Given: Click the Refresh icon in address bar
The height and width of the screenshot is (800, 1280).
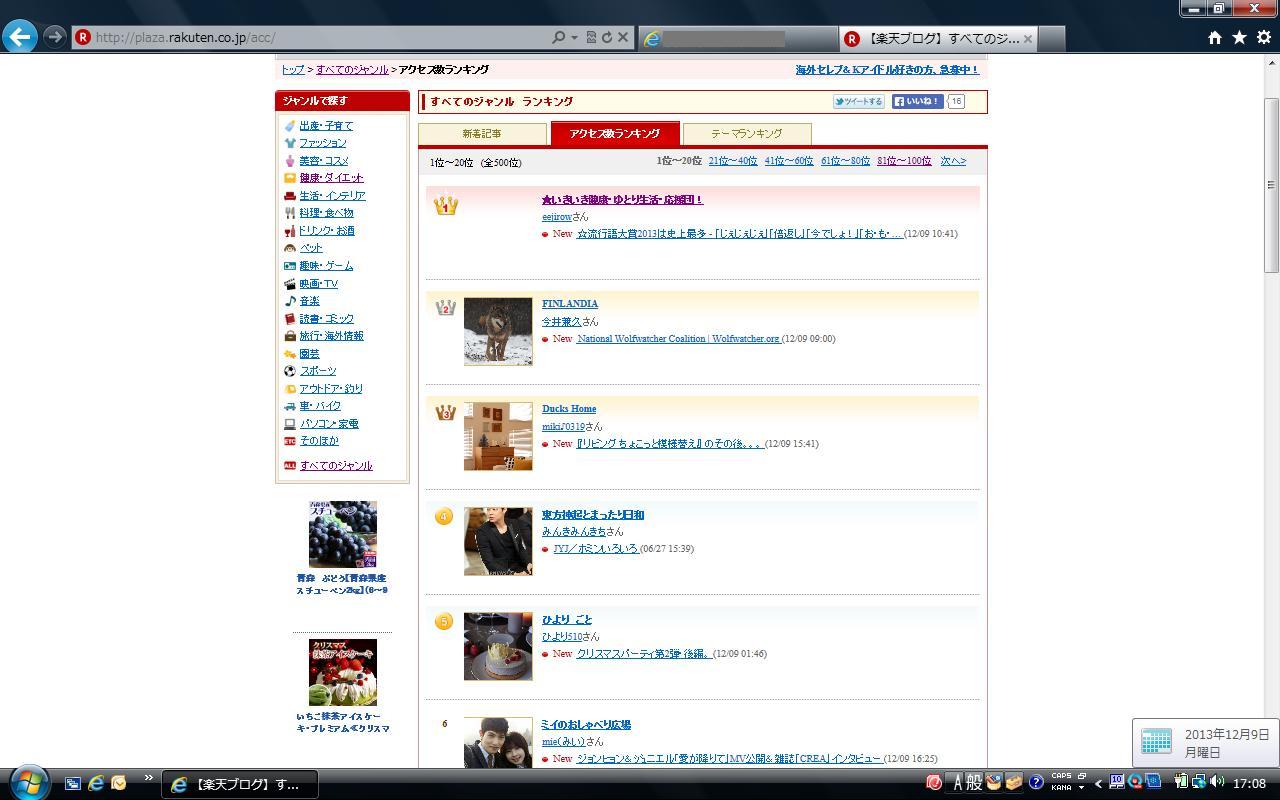Looking at the screenshot, I should tap(606, 38).
